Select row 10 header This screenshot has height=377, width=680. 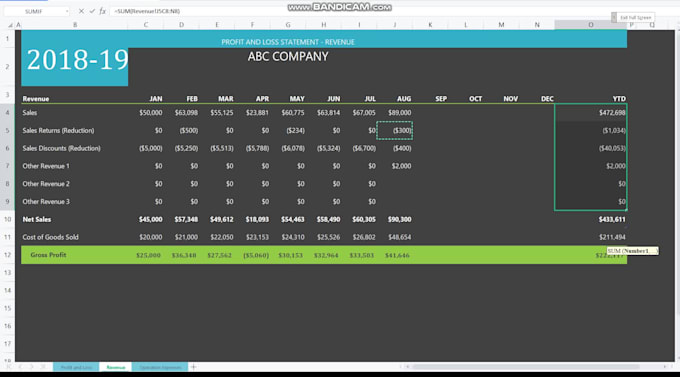(x=7, y=219)
